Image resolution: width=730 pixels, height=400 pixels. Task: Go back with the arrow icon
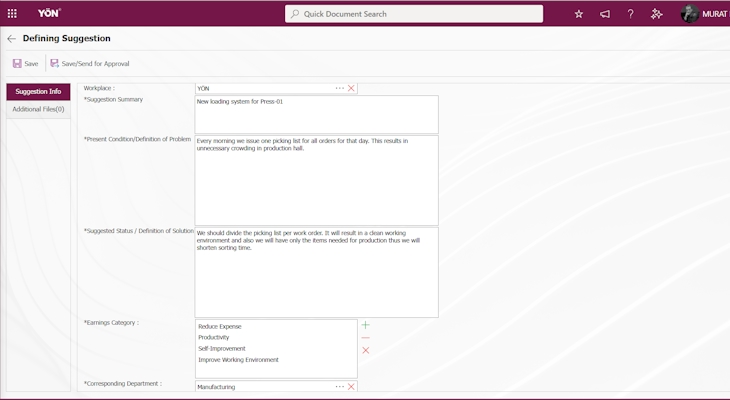tap(12, 39)
